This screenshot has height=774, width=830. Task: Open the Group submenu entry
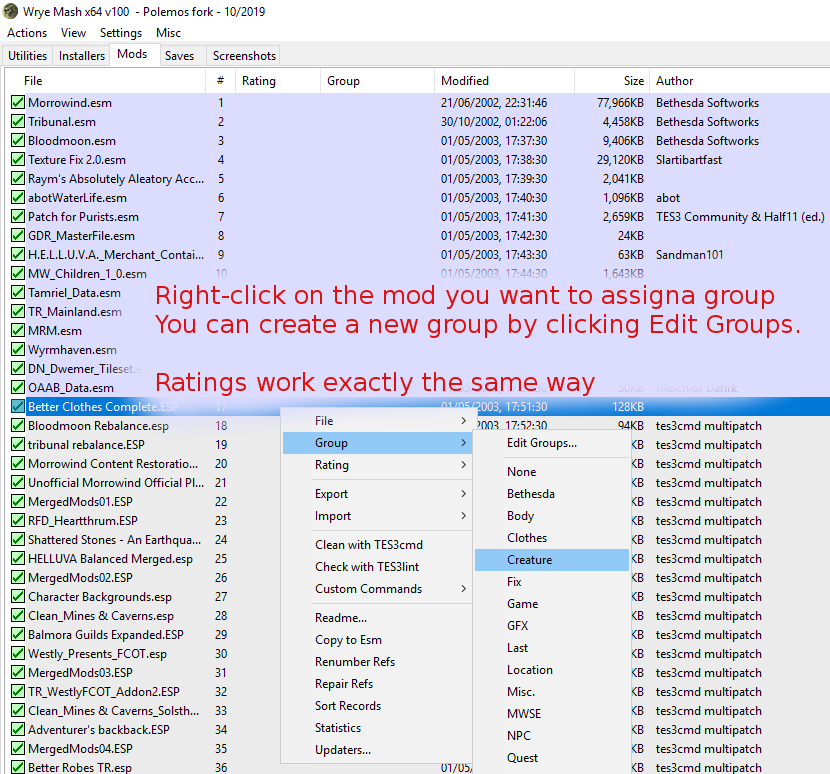click(x=377, y=443)
